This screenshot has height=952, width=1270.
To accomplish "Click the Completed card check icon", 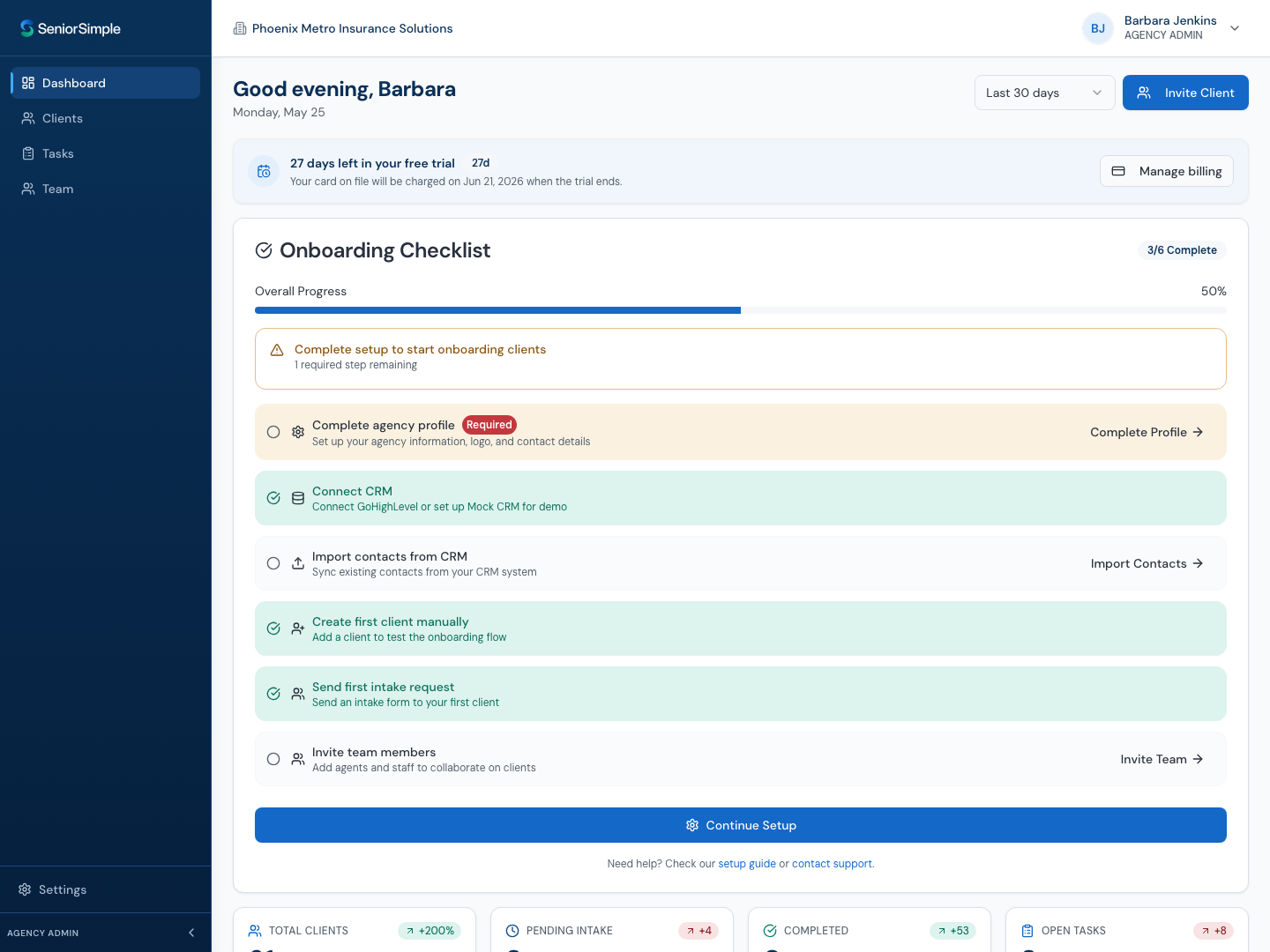I will (x=770, y=931).
